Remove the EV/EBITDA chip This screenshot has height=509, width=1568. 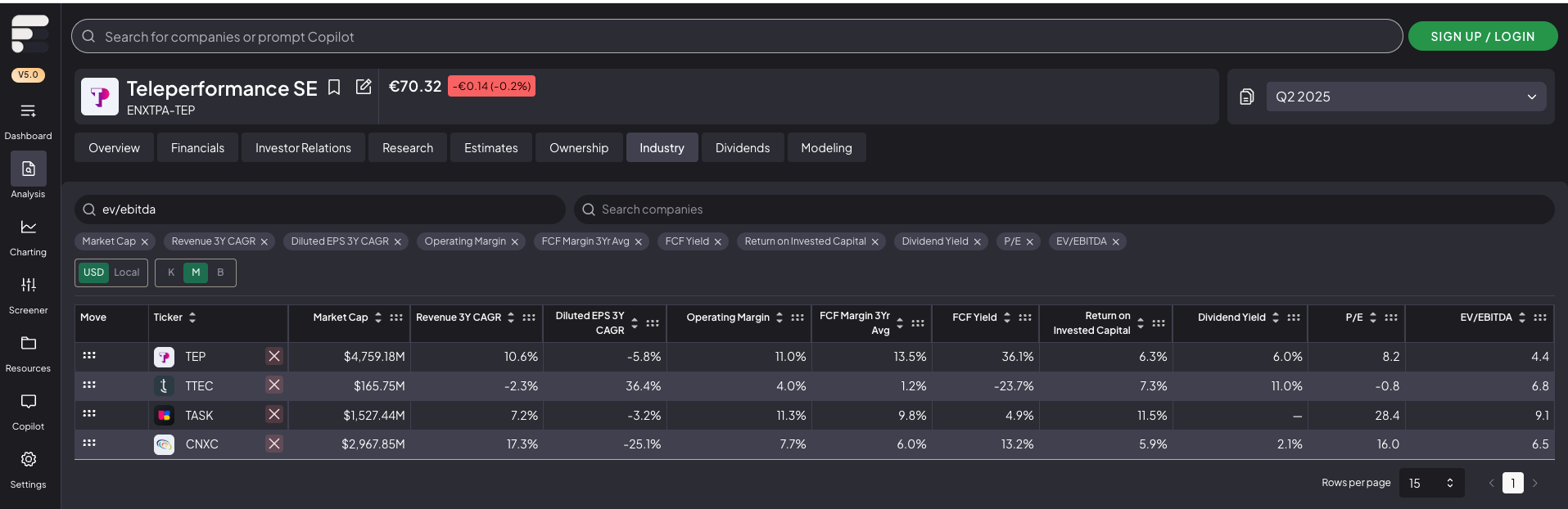tap(1116, 242)
